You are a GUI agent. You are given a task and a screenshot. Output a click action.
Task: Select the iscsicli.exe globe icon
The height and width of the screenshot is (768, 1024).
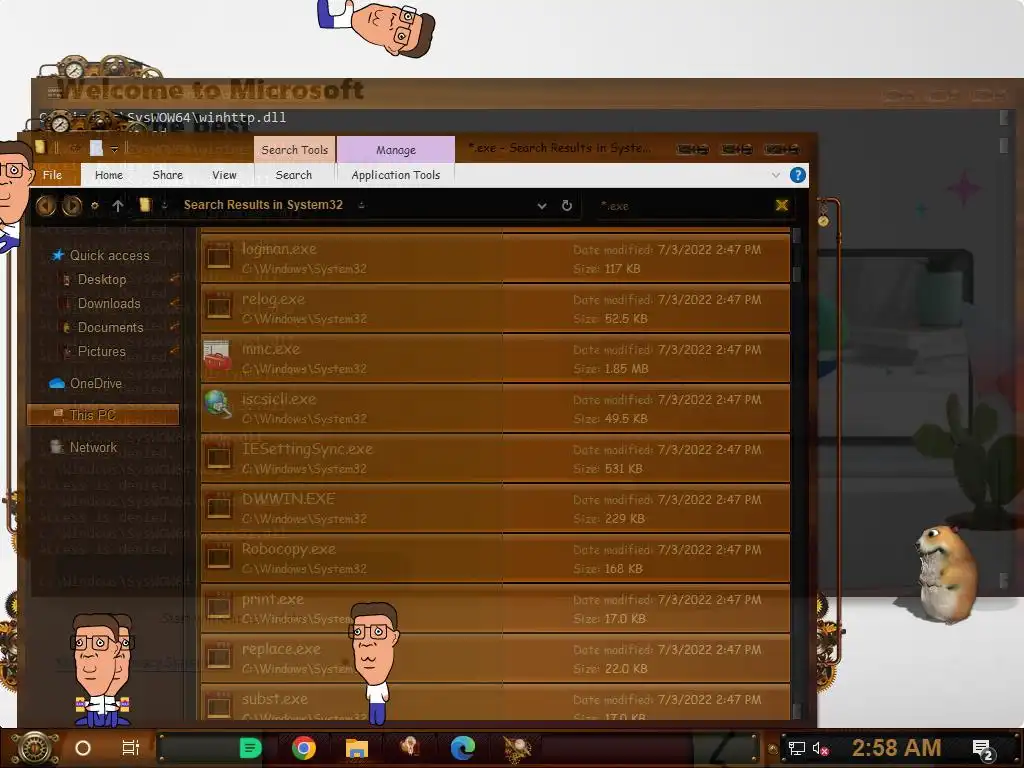[x=217, y=405]
